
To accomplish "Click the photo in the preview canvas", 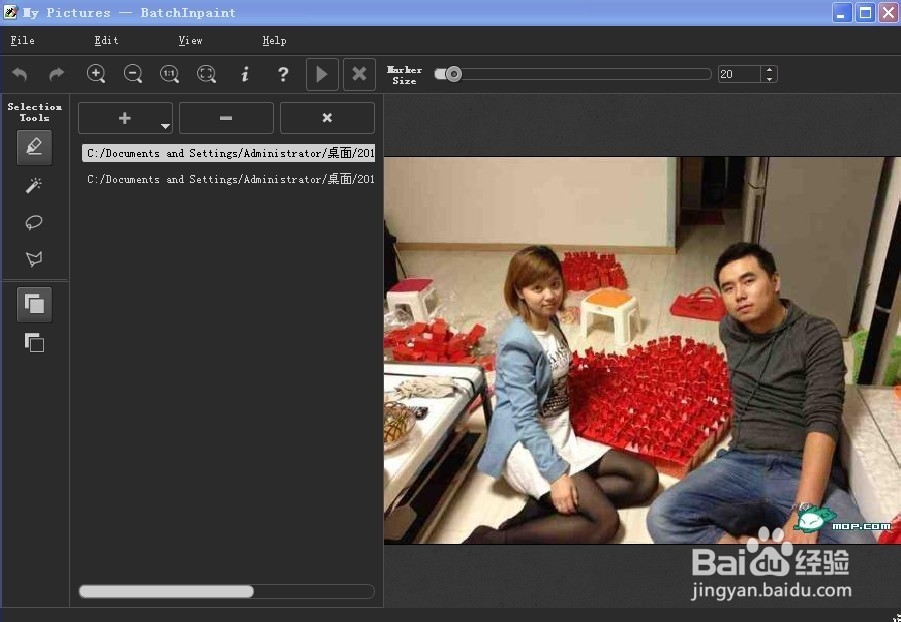I will (642, 350).
